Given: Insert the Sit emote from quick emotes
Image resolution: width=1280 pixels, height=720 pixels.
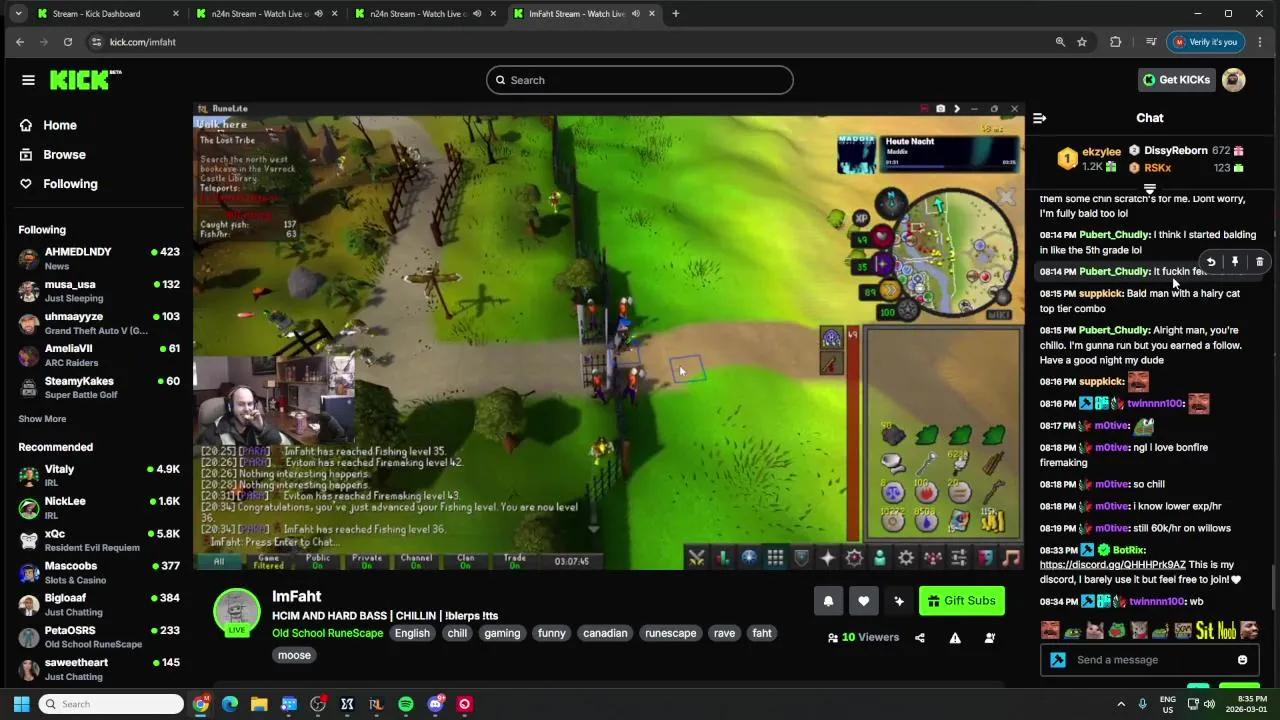Looking at the screenshot, I should coord(1204,630).
